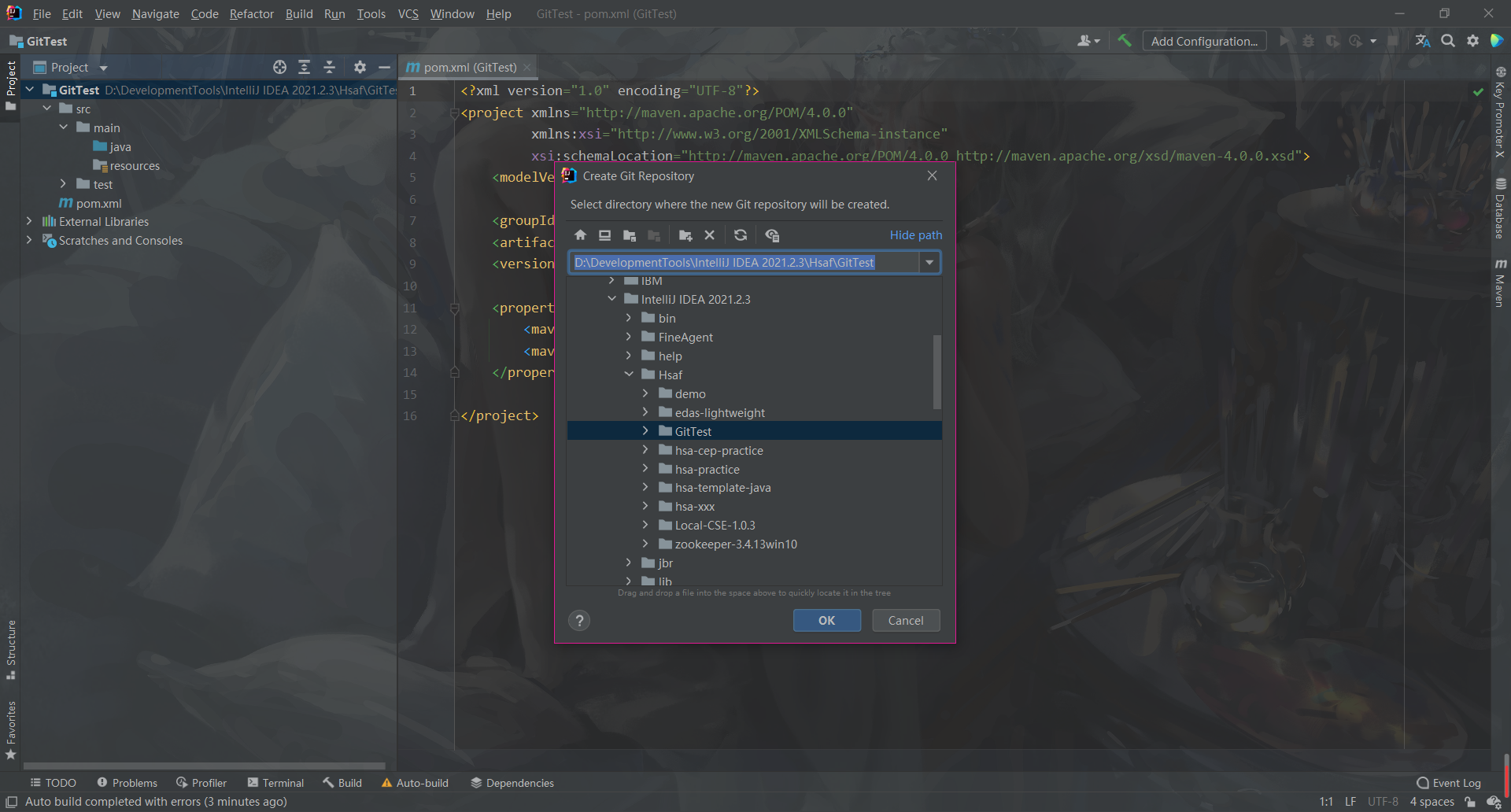Expand the GitTest folder in dialog tree

tap(645, 431)
